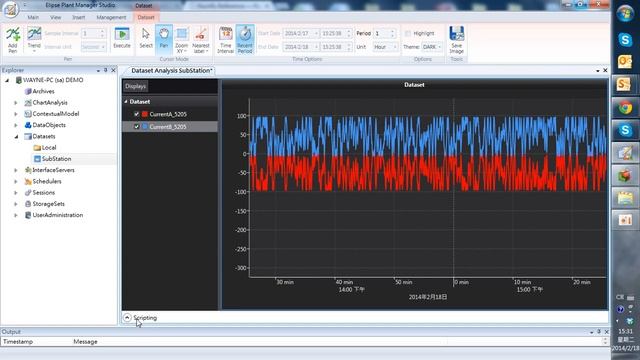
Task: Switch to Time Interval mode
Action: (x=225, y=40)
